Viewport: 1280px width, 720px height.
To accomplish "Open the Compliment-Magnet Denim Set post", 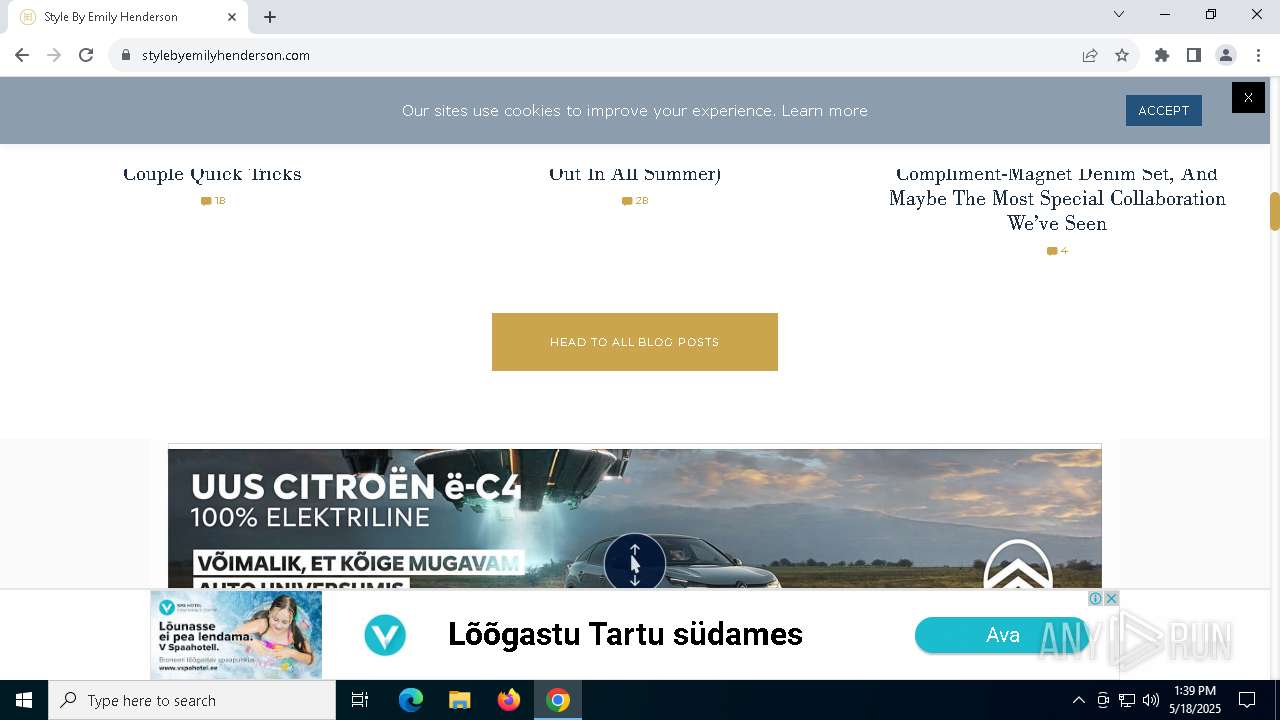I will pyautogui.click(x=1057, y=199).
